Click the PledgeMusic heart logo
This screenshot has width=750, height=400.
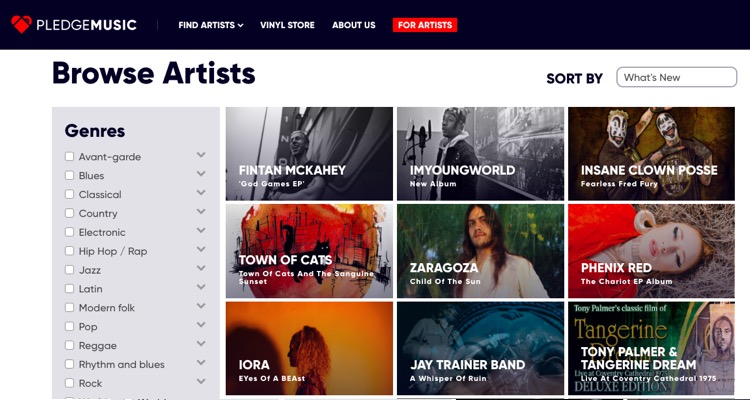tap(22, 24)
